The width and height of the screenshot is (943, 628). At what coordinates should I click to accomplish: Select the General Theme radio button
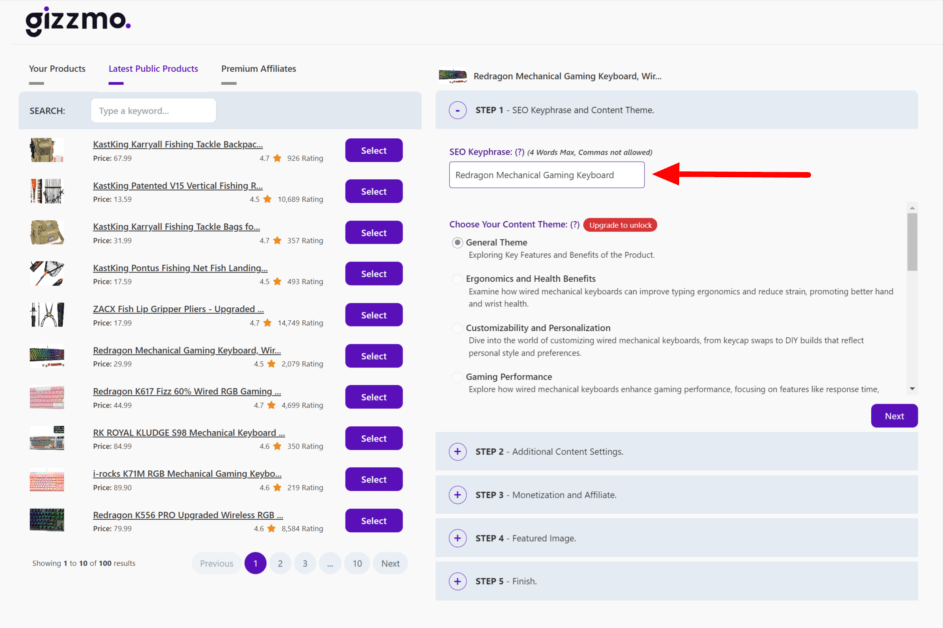click(x=457, y=242)
